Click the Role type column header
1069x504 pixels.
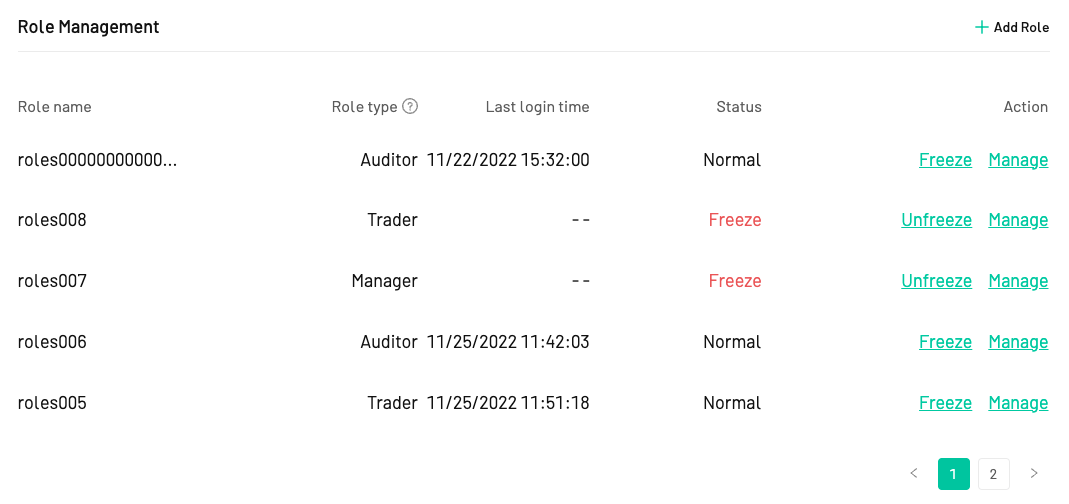click(364, 107)
